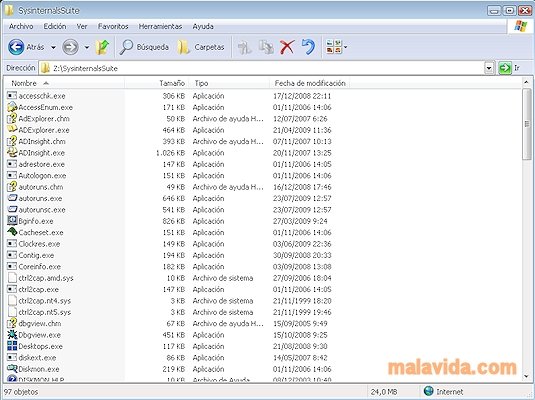Select the accesschk.exe file icon
This screenshot has height=400, width=535.
(x=12, y=96)
